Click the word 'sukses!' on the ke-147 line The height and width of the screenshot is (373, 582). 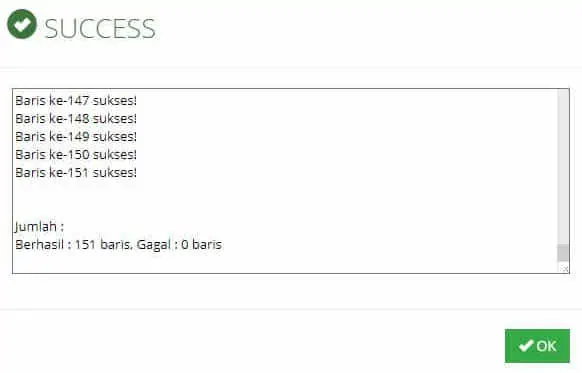(x=115, y=101)
